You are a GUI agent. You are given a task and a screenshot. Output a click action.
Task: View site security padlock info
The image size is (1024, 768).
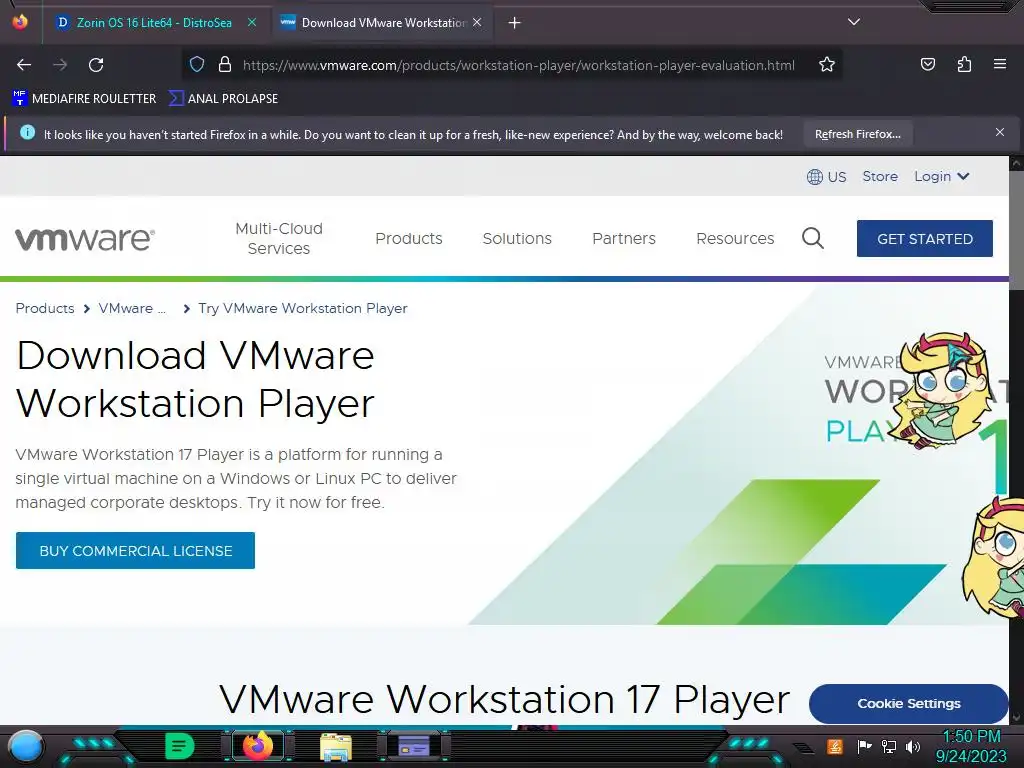(225, 65)
